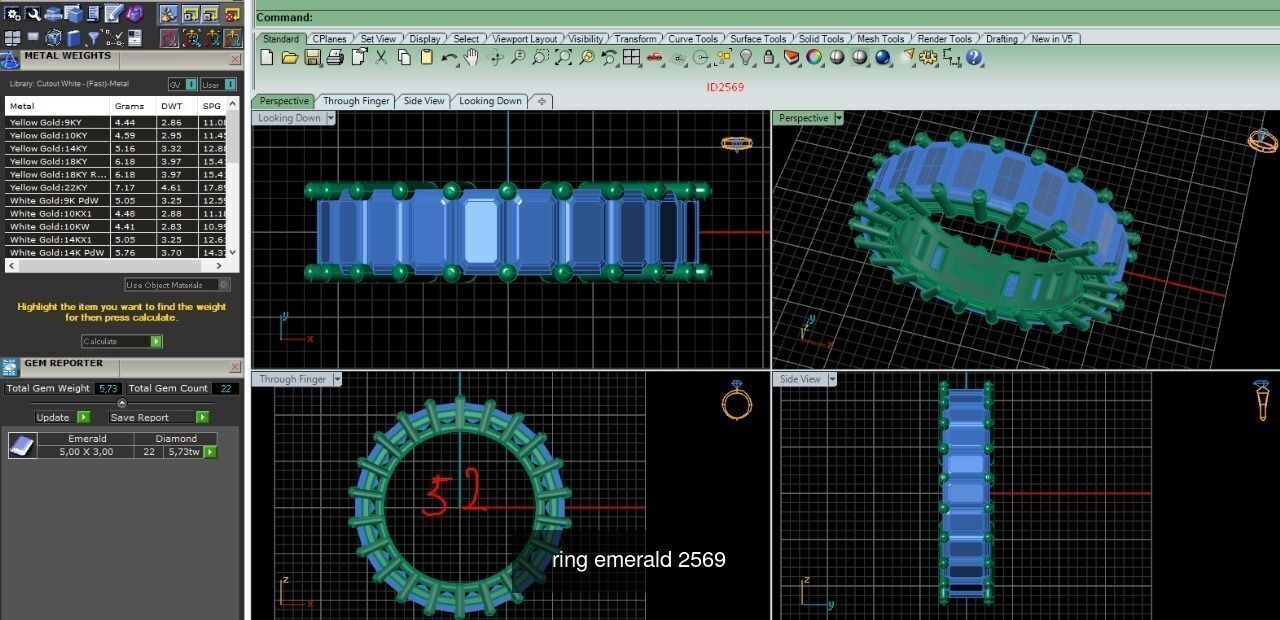Click the blue render sphere icon
1280x620 pixels.
[883, 58]
